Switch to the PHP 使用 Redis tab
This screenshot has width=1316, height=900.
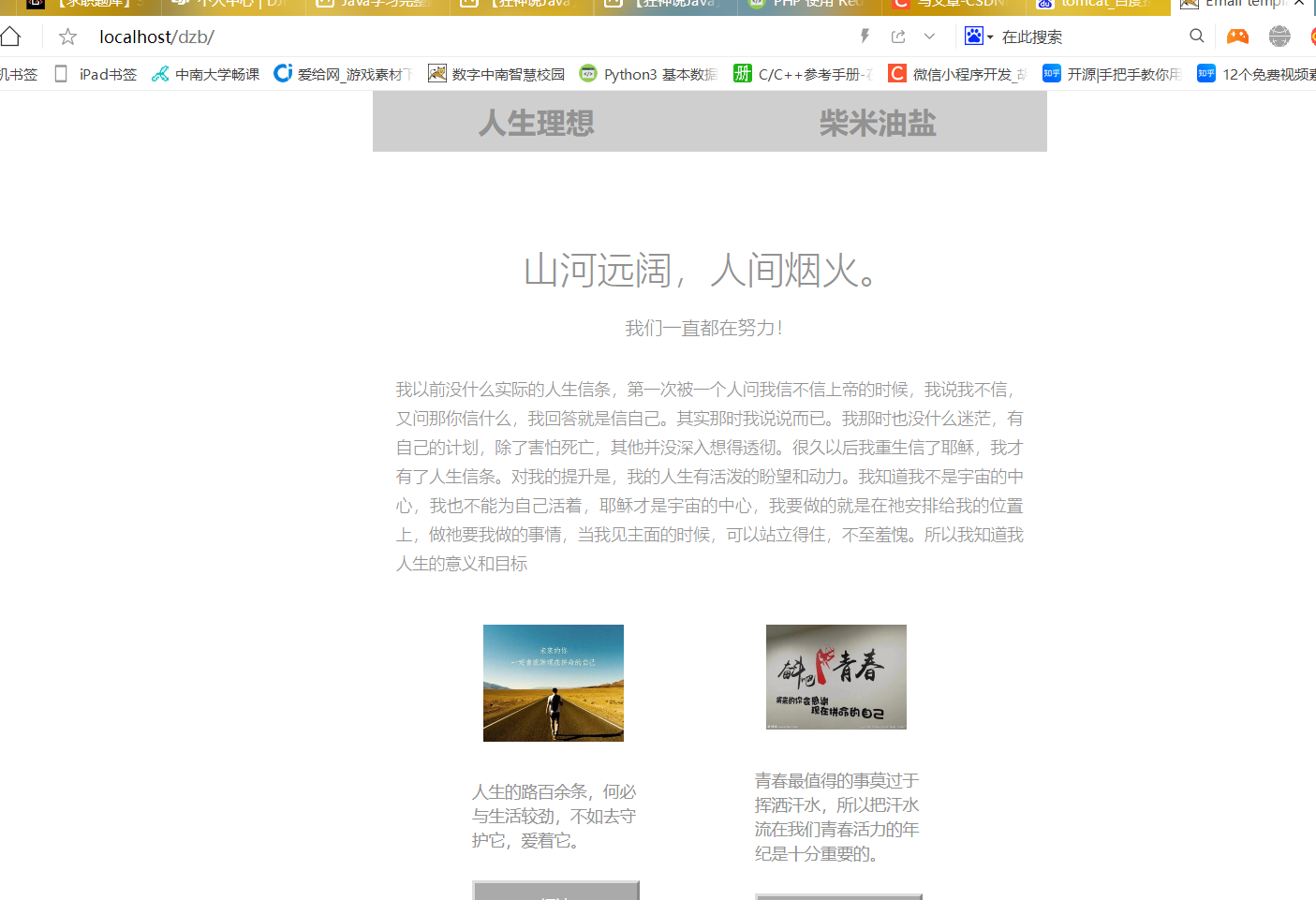809,5
